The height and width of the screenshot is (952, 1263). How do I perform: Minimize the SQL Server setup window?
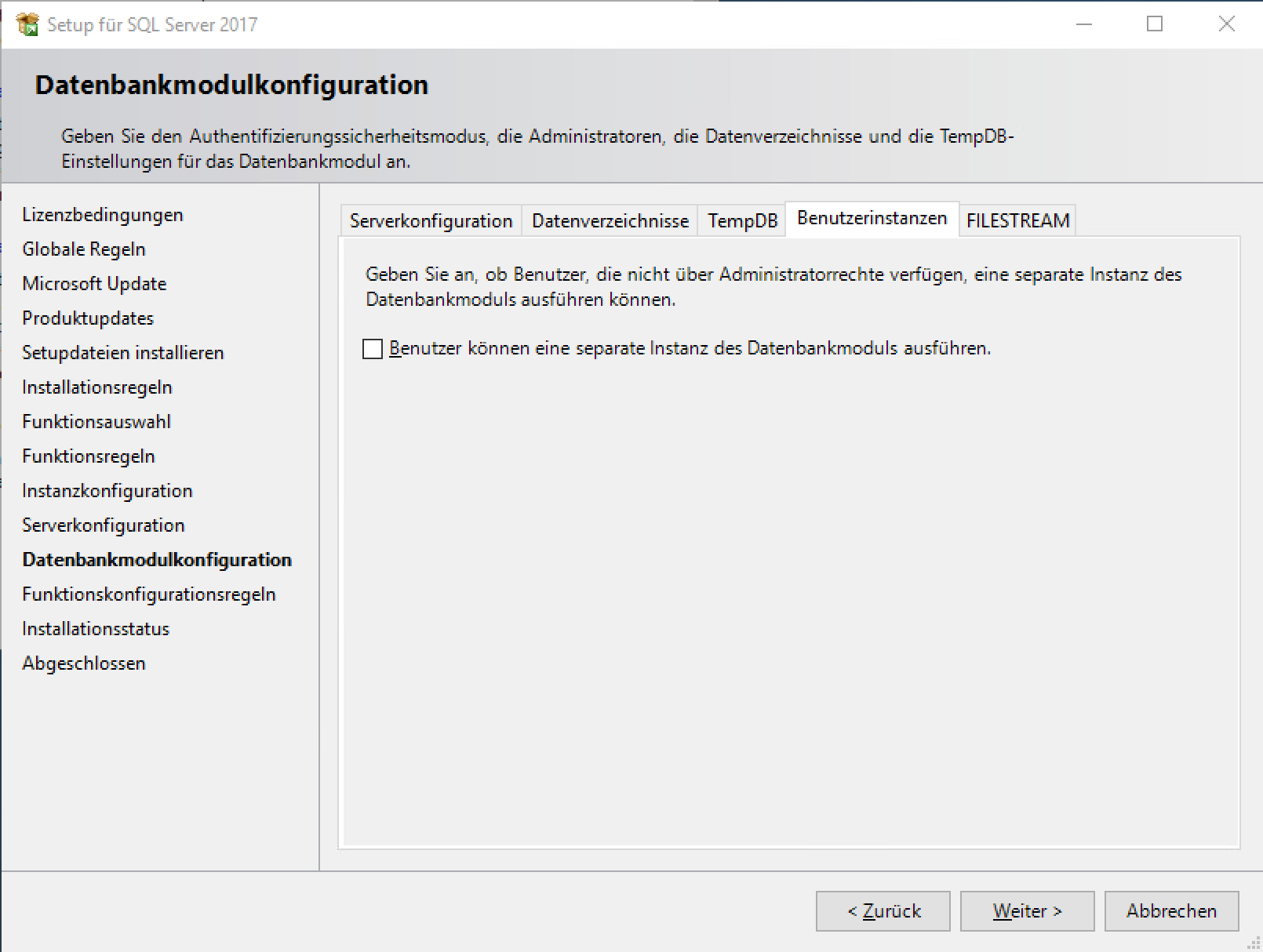(1084, 24)
